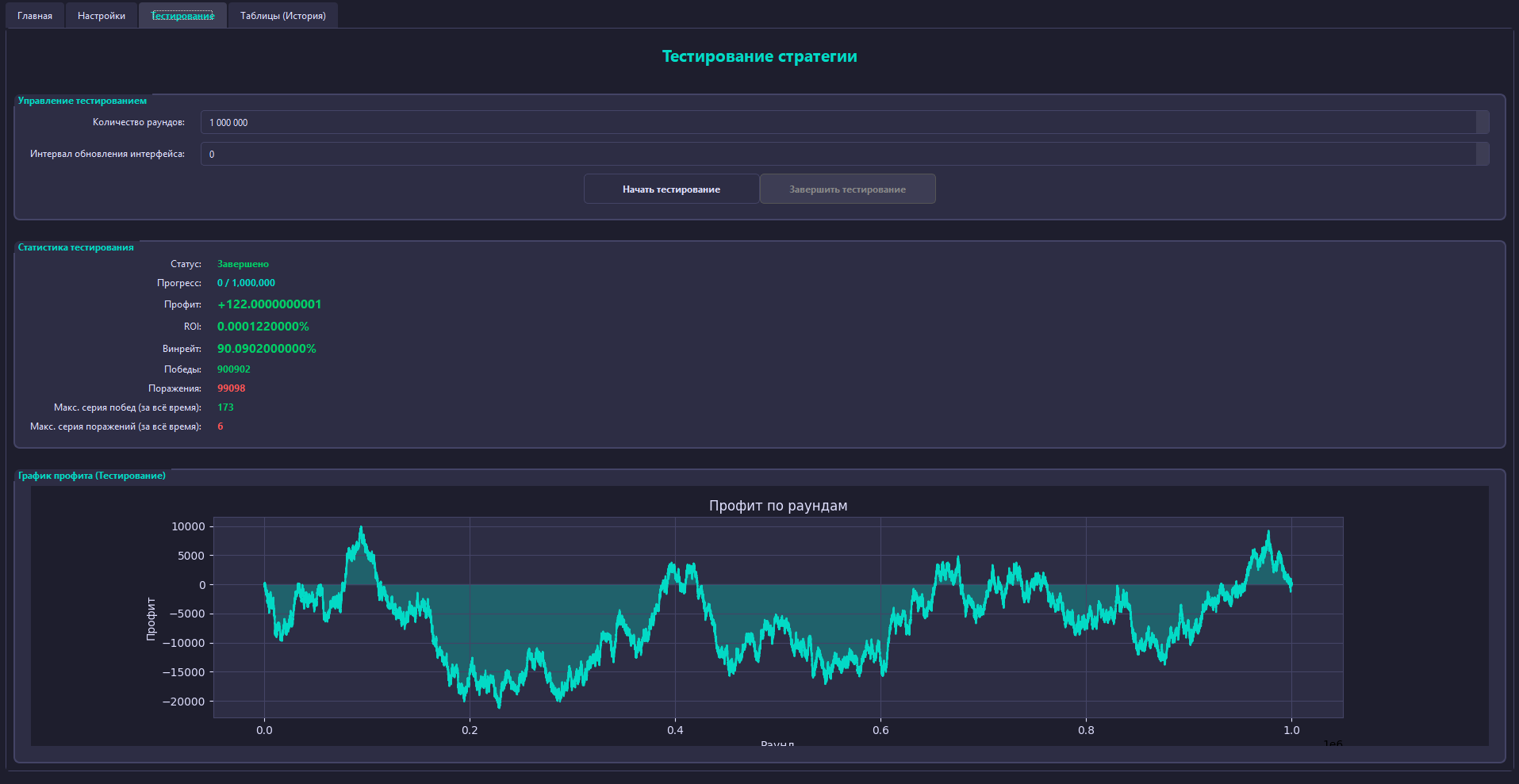Start testing with Начать тестирование button
Viewport: 1519px width, 784px height.
tap(671, 189)
